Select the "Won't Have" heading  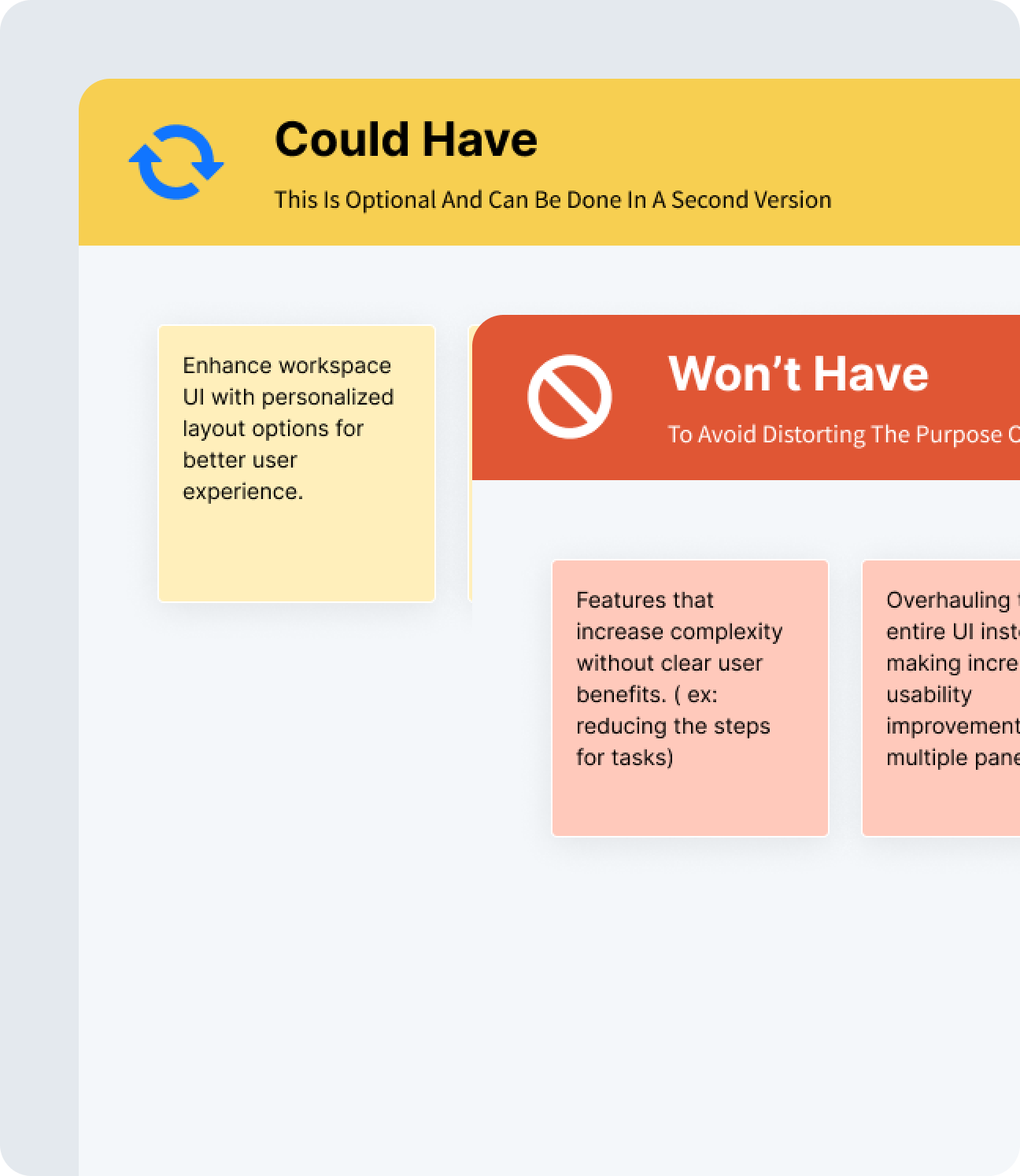798,373
